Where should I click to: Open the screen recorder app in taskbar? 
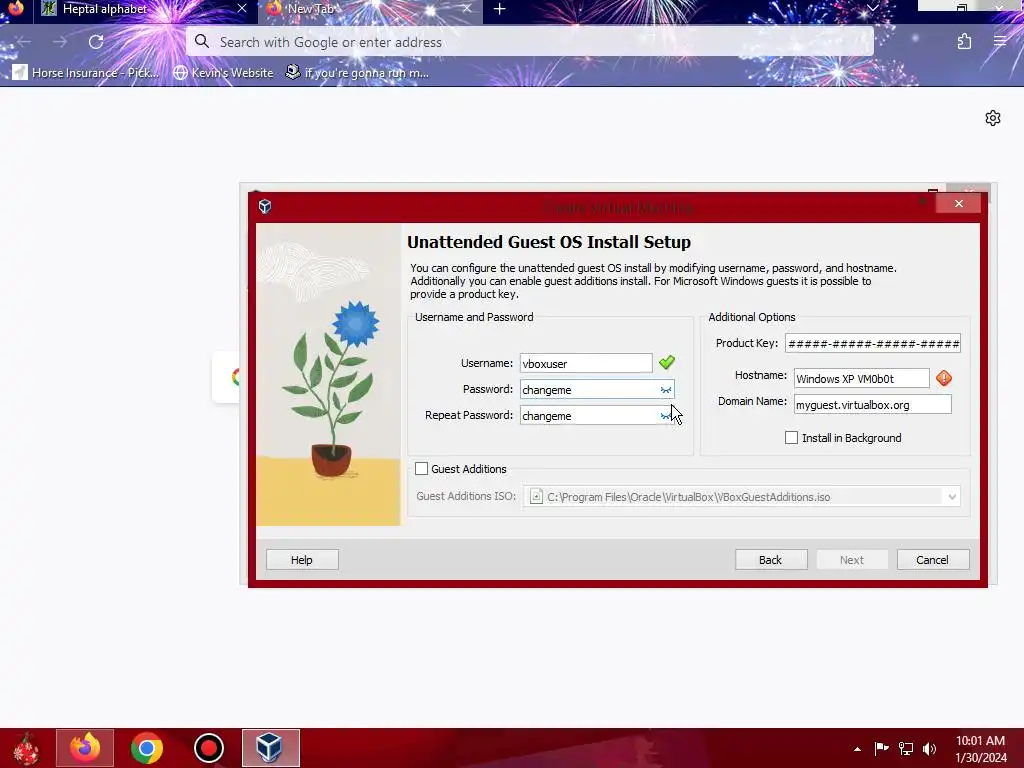click(208, 748)
